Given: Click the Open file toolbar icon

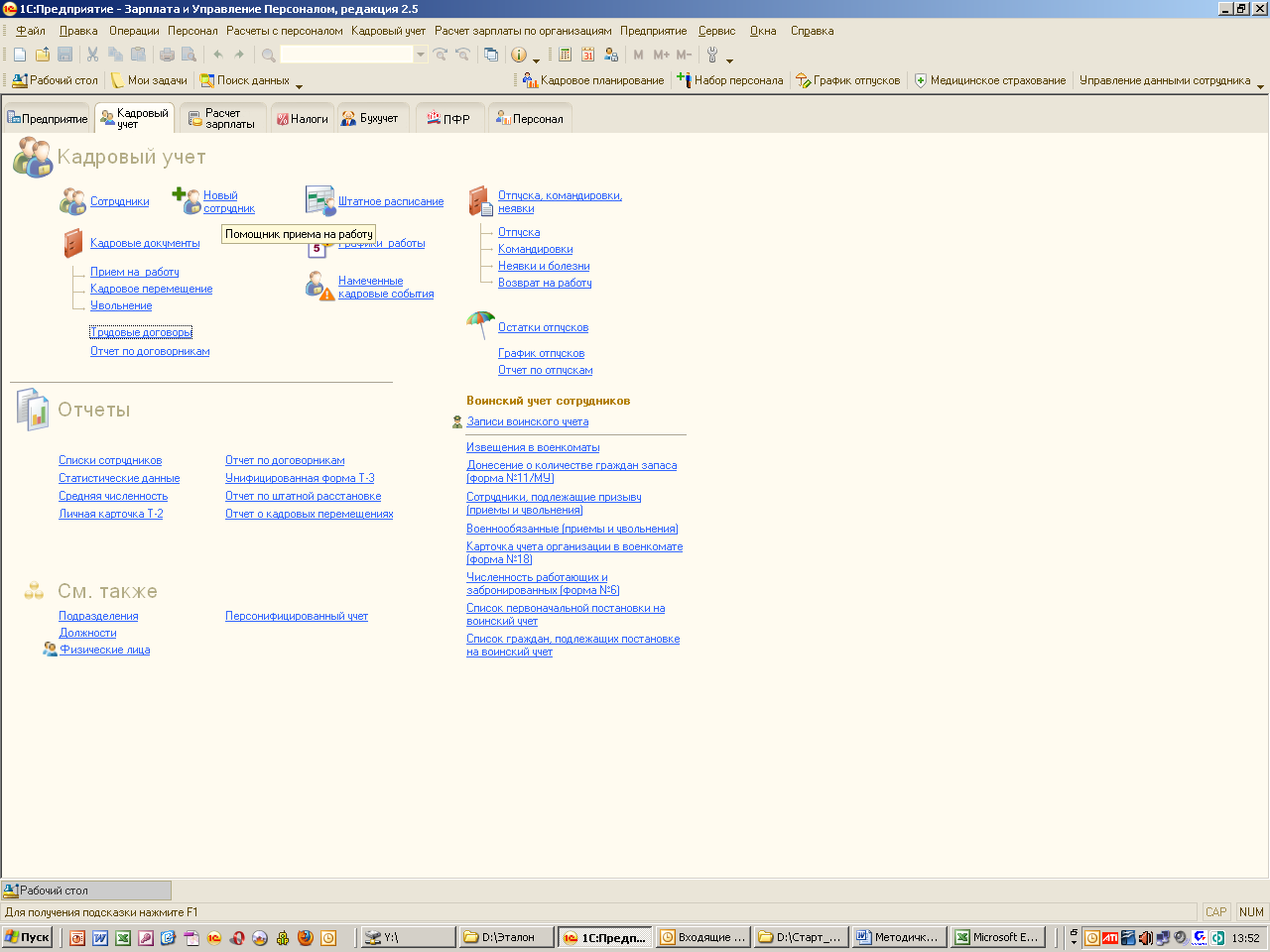Looking at the screenshot, I should click(x=43, y=55).
